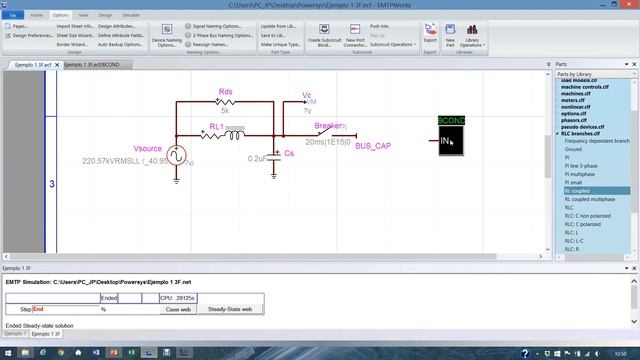
Task: Click the Case web button
Action: point(178,309)
